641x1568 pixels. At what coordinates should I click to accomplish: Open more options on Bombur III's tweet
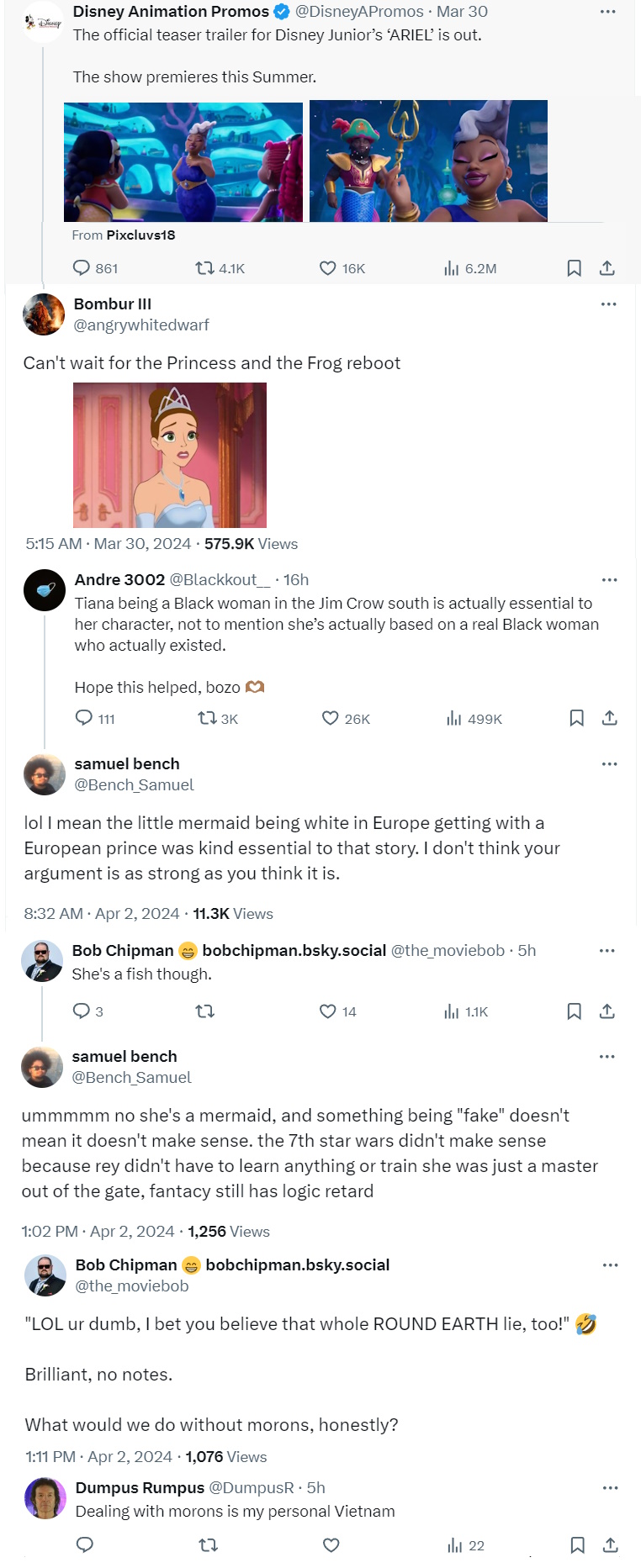(609, 304)
